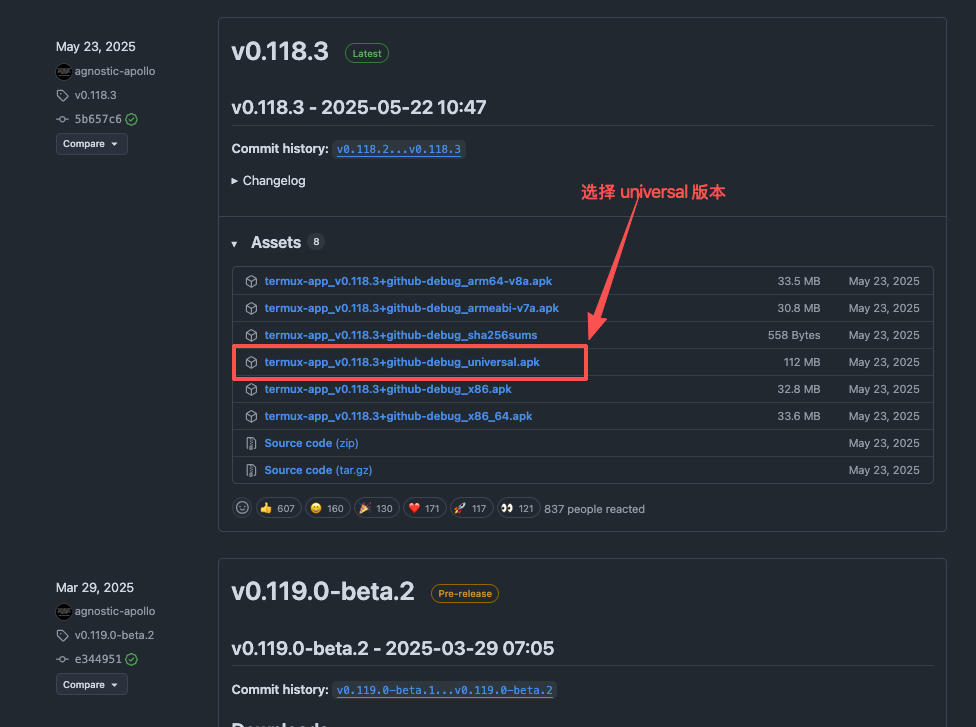The height and width of the screenshot is (727, 976).
Task: Toggle laugh reaction with 160
Action: point(328,508)
